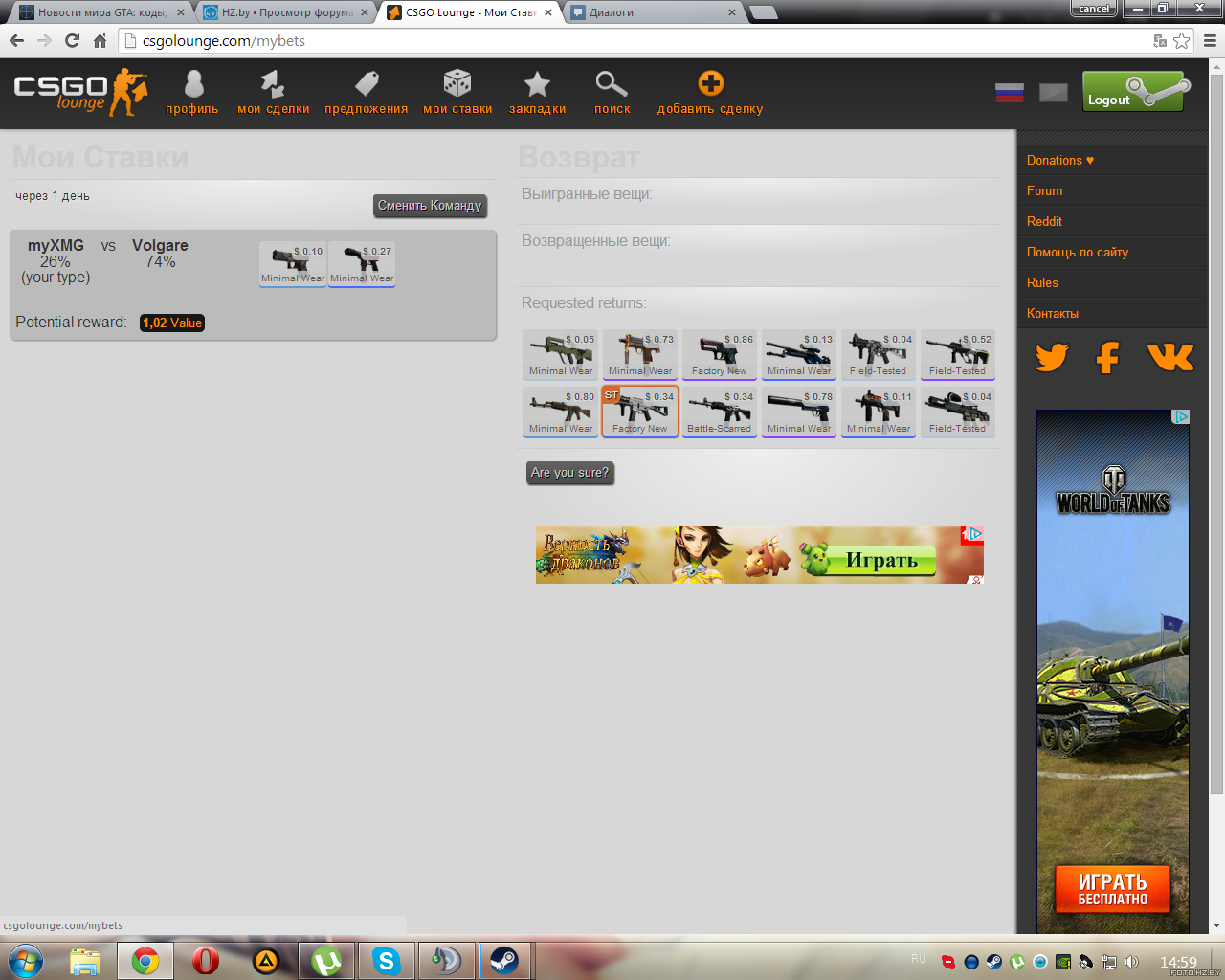
Task: Open the Reddit sidebar link
Action: pyautogui.click(x=1044, y=221)
